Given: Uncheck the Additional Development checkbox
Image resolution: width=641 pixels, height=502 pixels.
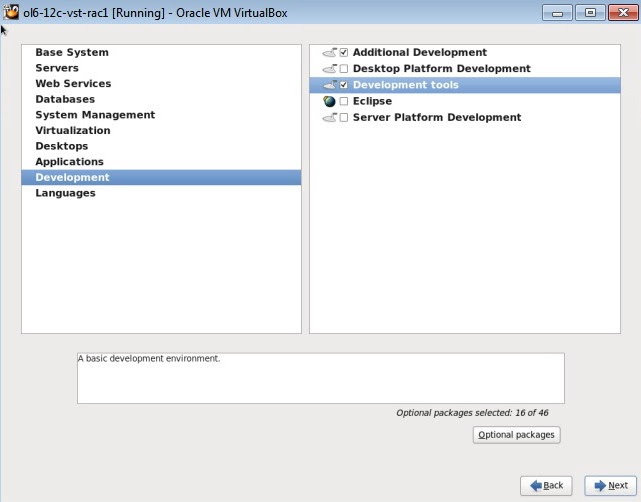Looking at the screenshot, I should pyautogui.click(x=344, y=52).
